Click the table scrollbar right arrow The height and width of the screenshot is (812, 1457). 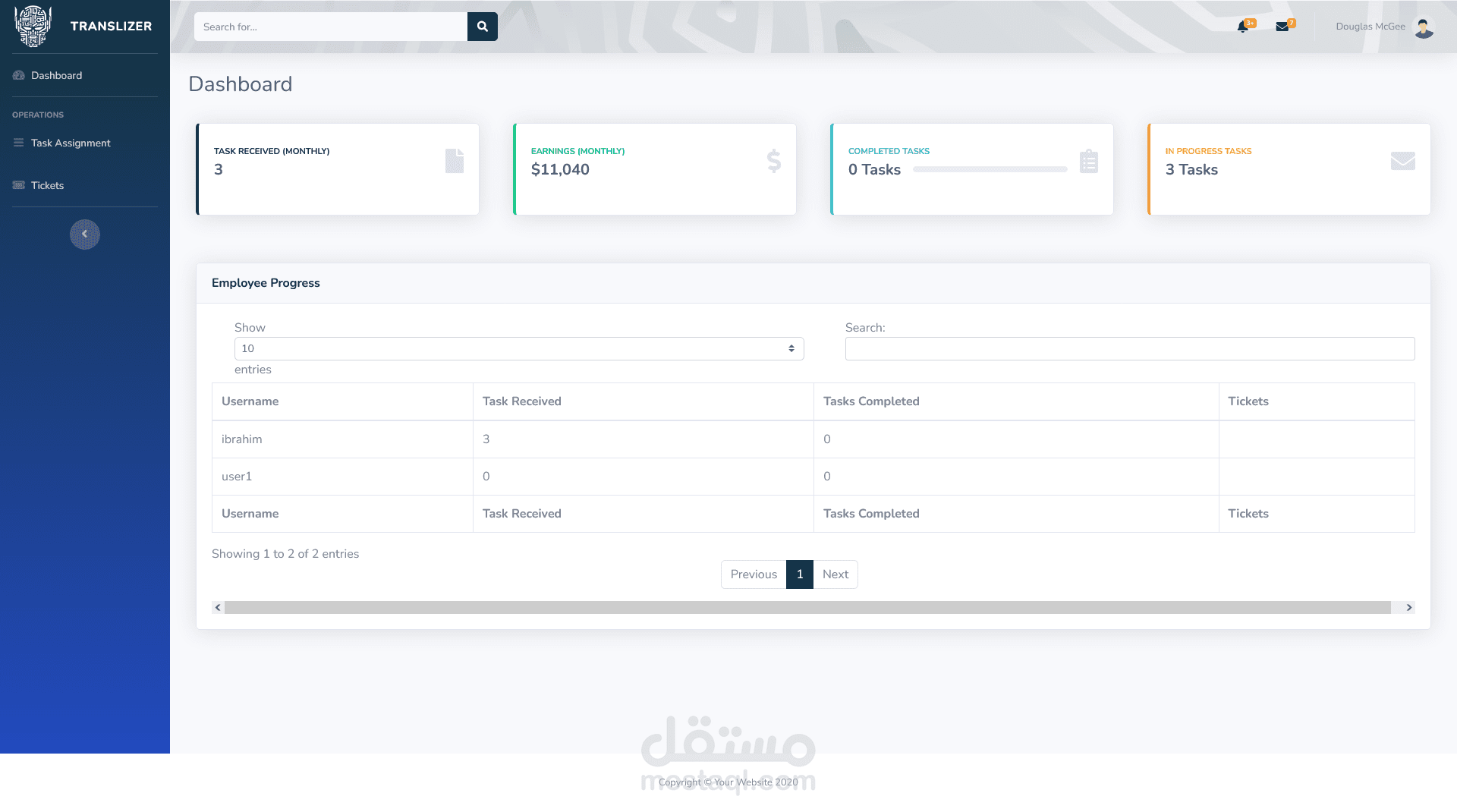coord(1409,607)
